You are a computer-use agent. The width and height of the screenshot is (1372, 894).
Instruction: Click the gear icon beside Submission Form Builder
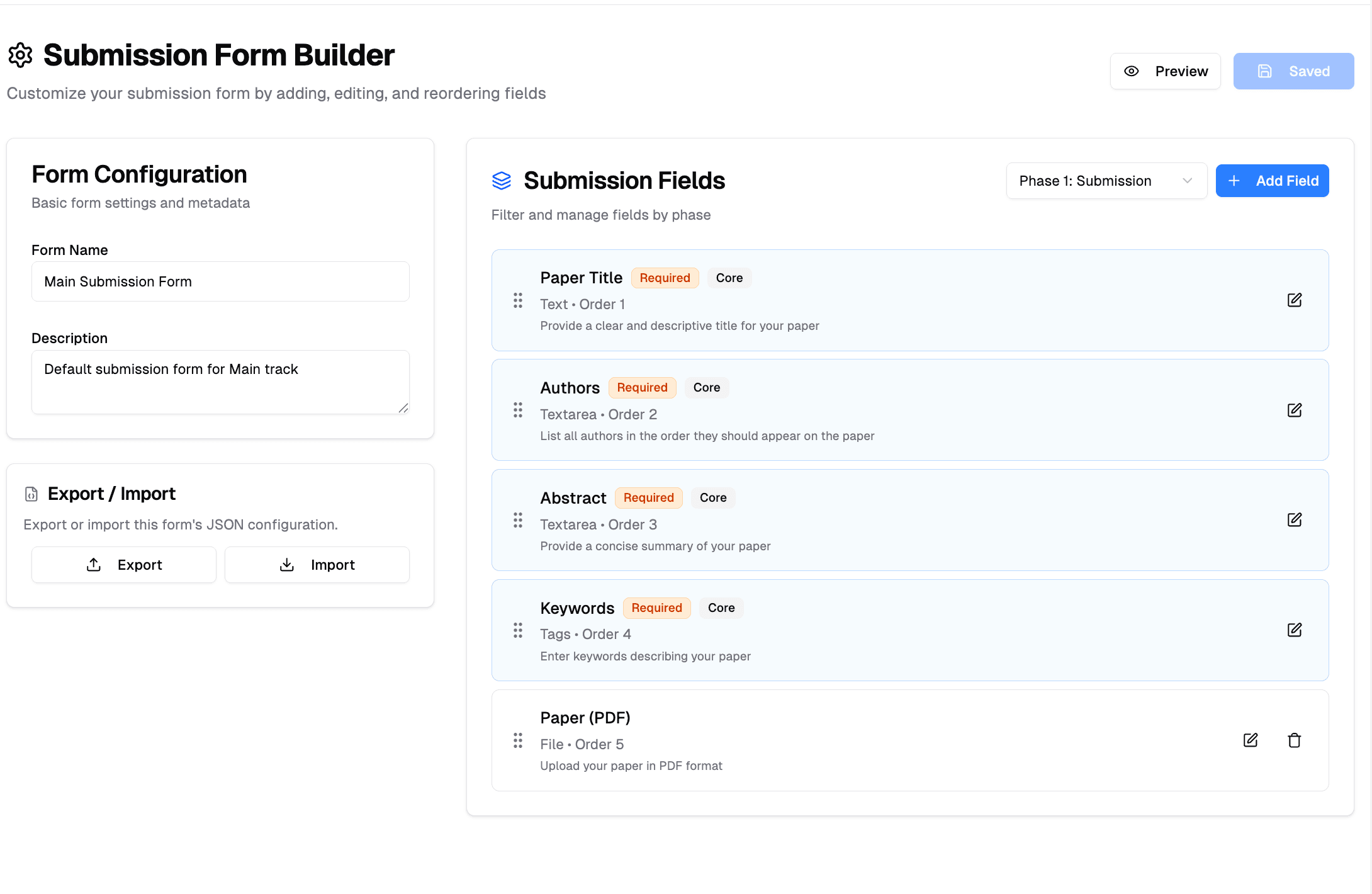point(20,54)
